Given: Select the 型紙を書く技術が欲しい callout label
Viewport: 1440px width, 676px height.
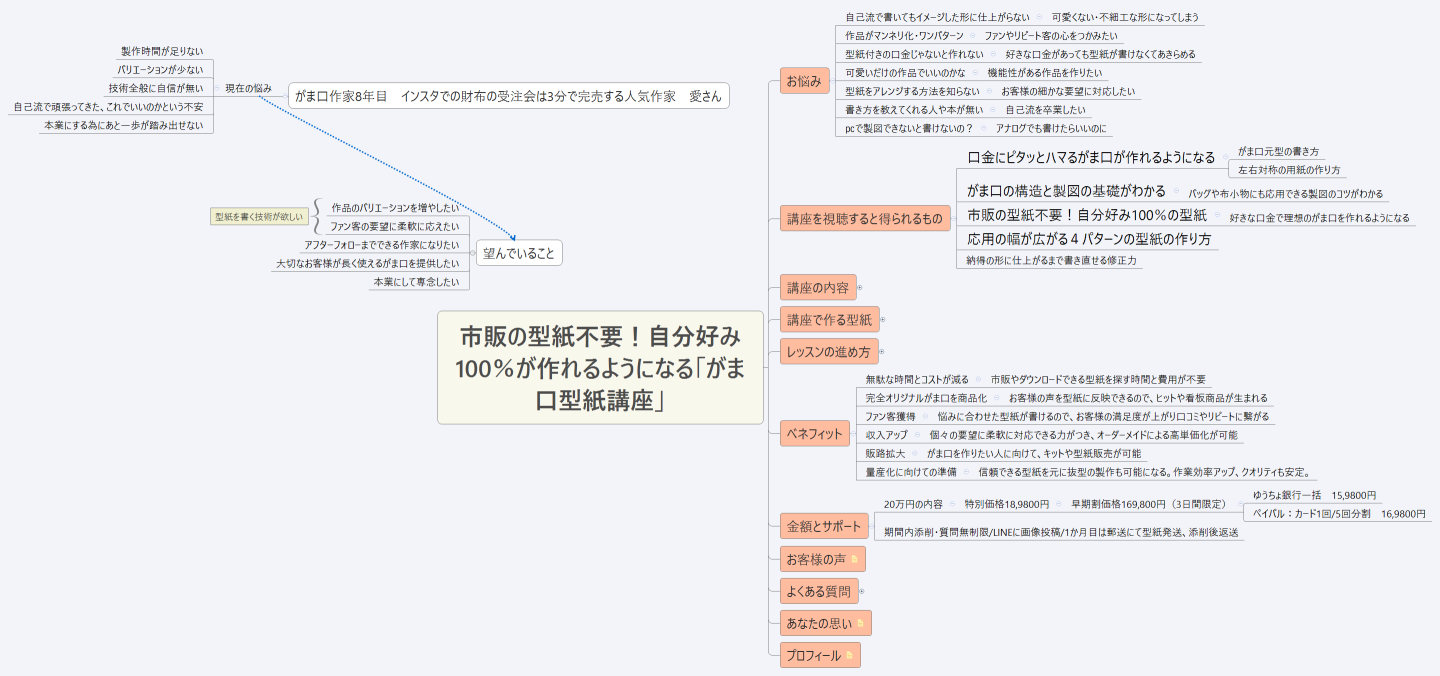Looking at the screenshot, I should tap(261, 215).
